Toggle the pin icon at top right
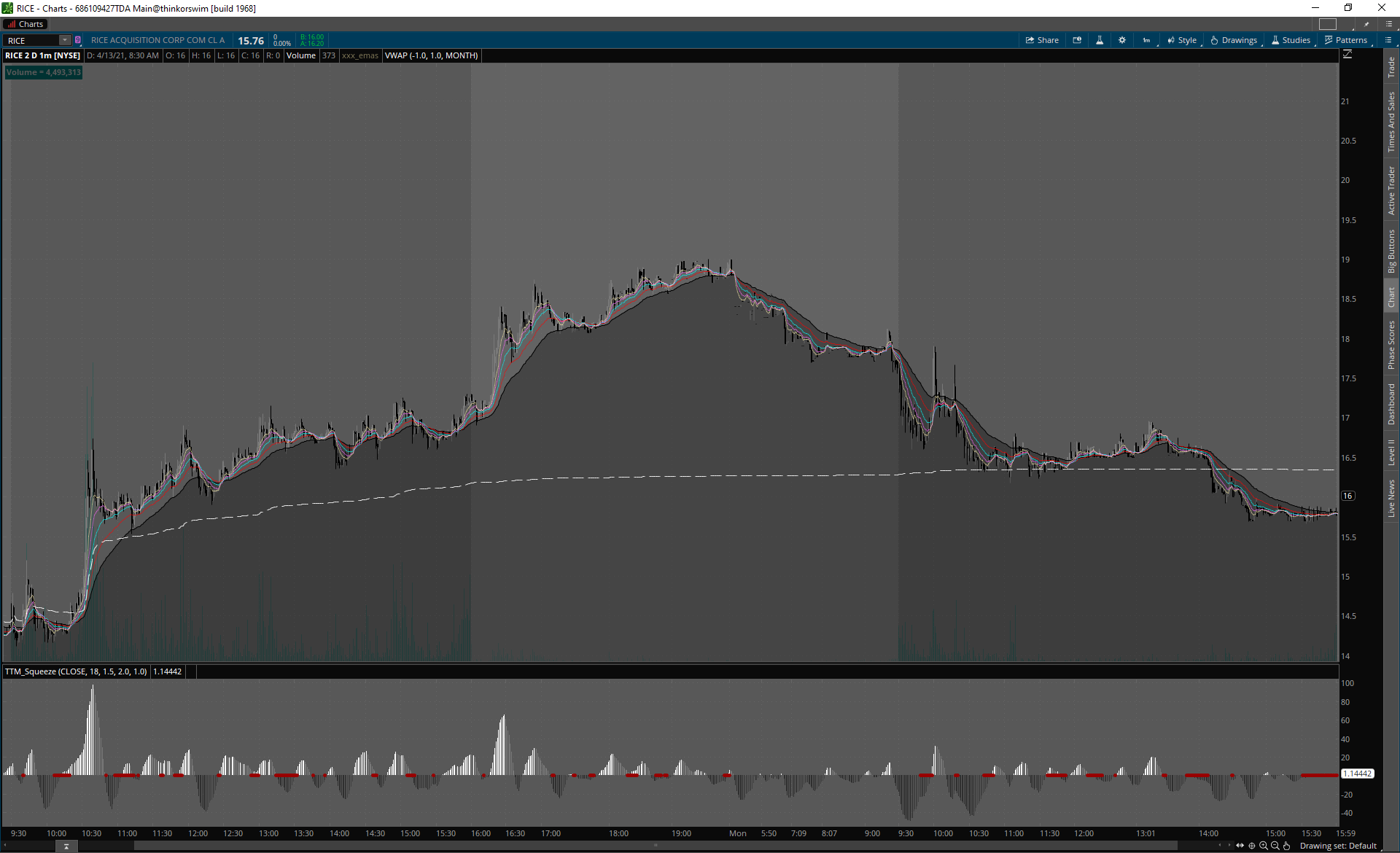 [x=1366, y=24]
